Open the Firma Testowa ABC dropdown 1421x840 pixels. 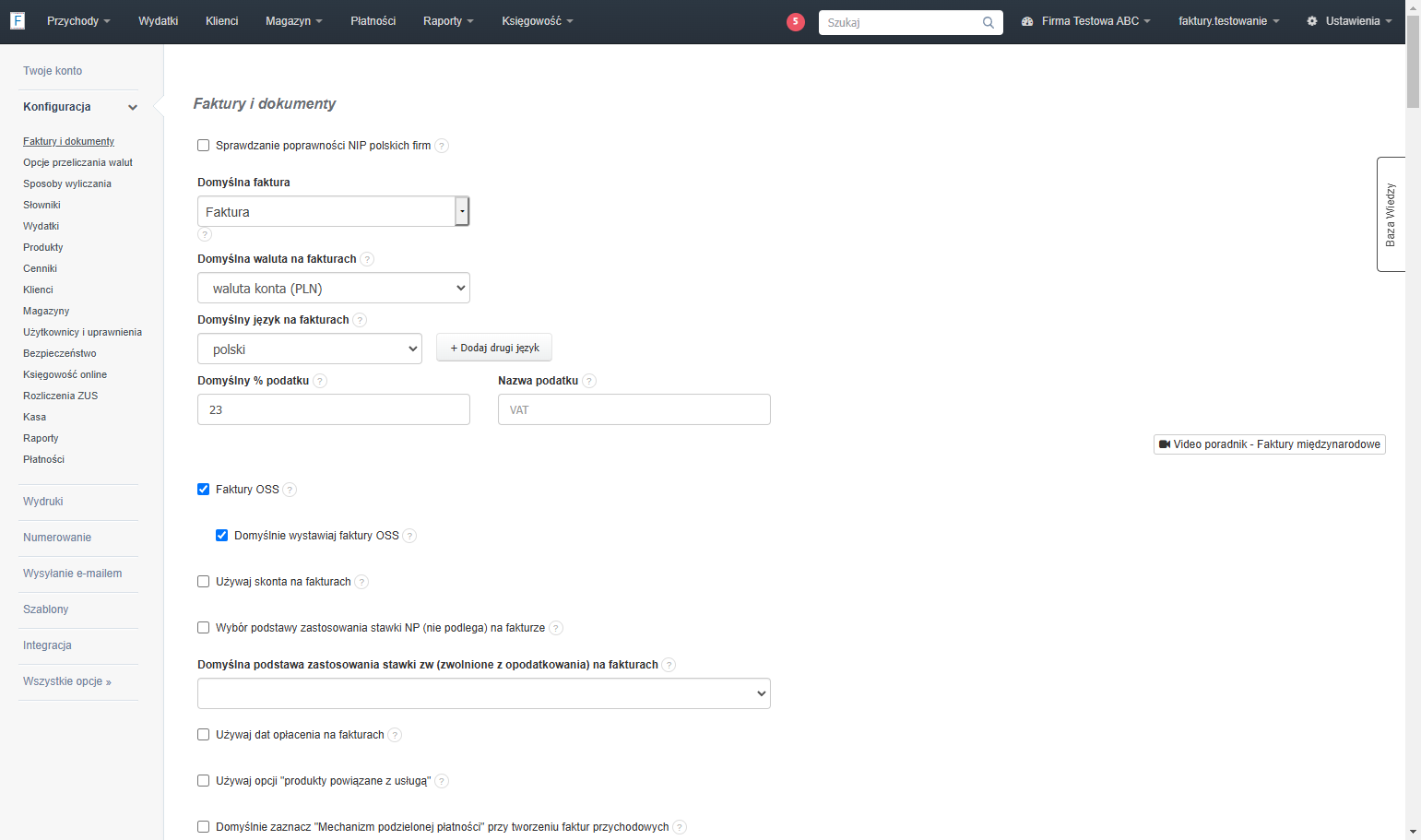[x=1085, y=21]
